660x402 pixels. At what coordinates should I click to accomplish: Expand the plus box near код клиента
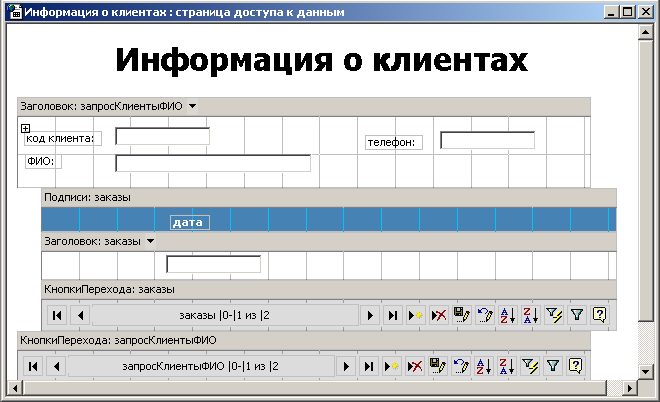tap(25, 128)
